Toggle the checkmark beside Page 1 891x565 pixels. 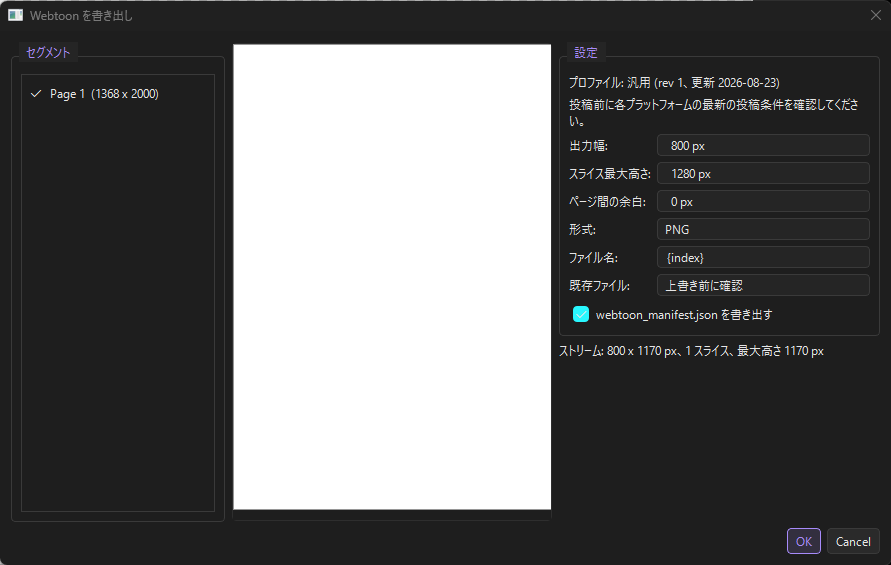36,94
